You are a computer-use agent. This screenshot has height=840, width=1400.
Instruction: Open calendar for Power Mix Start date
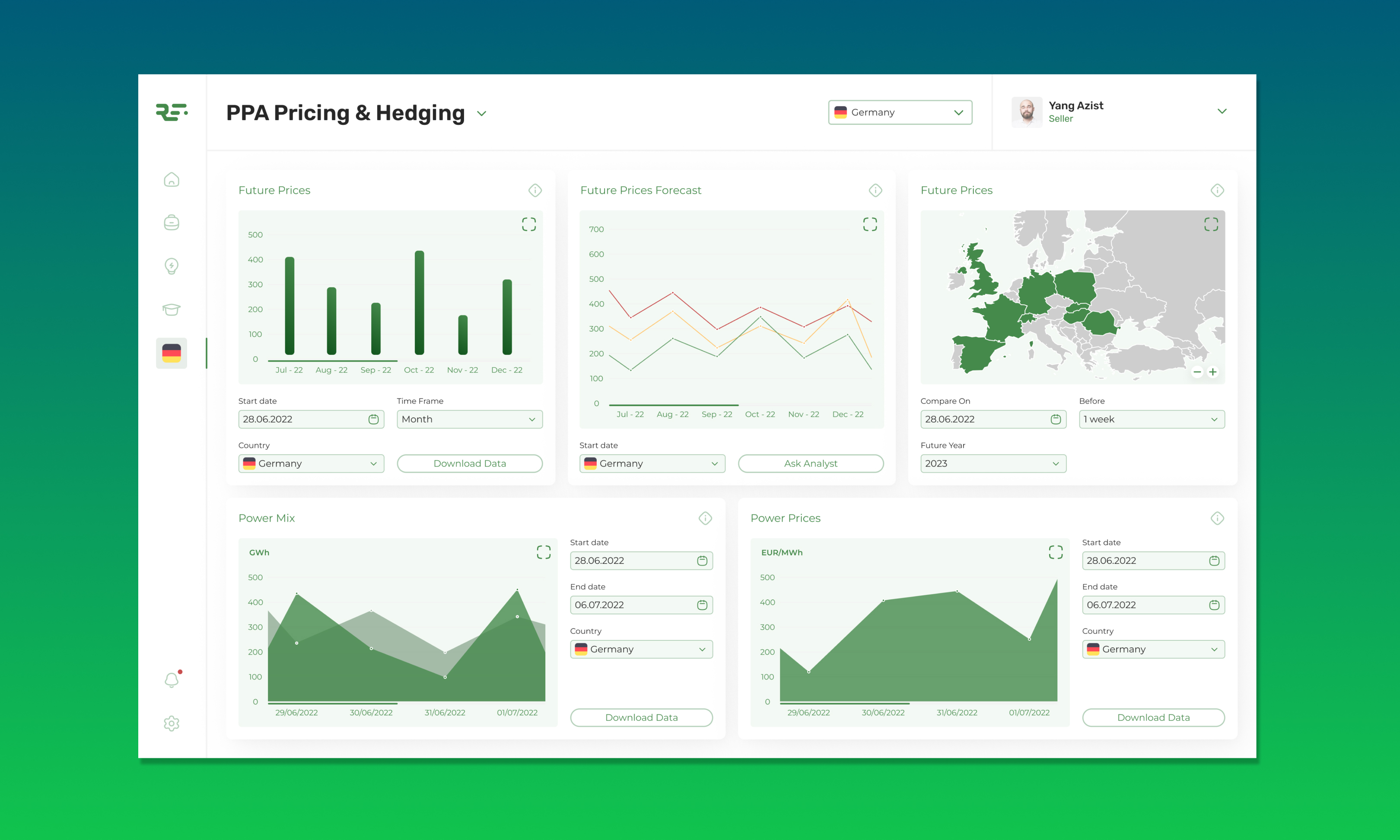pos(702,560)
